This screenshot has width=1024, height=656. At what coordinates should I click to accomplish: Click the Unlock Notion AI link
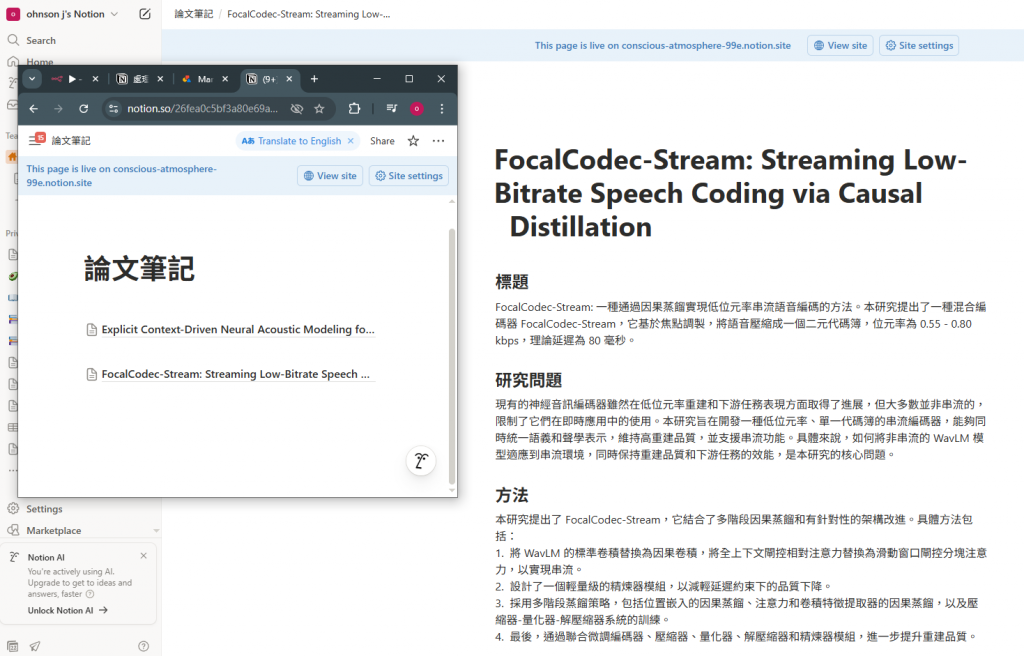pos(67,610)
